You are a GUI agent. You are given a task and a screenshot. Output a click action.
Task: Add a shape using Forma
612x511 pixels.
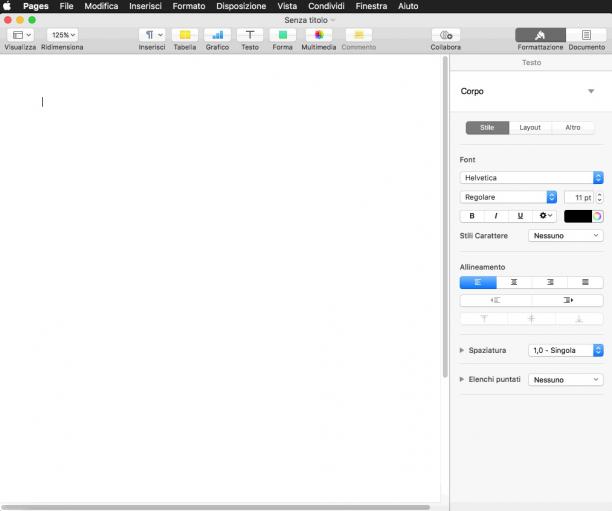tap(283, 35)
